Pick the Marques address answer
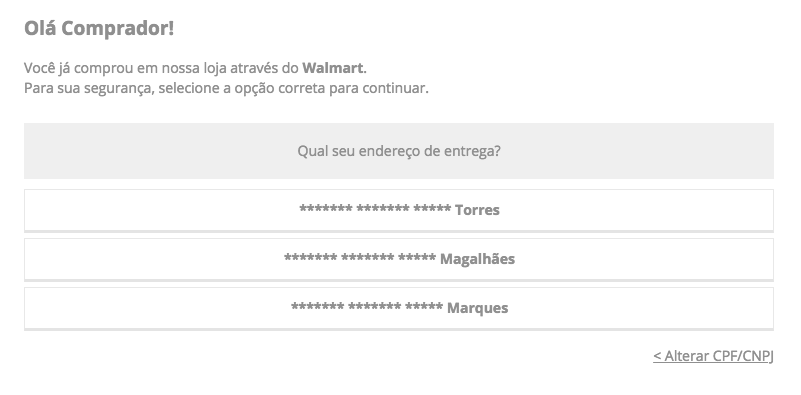This screenshot has width=801, height=395. 398,308
